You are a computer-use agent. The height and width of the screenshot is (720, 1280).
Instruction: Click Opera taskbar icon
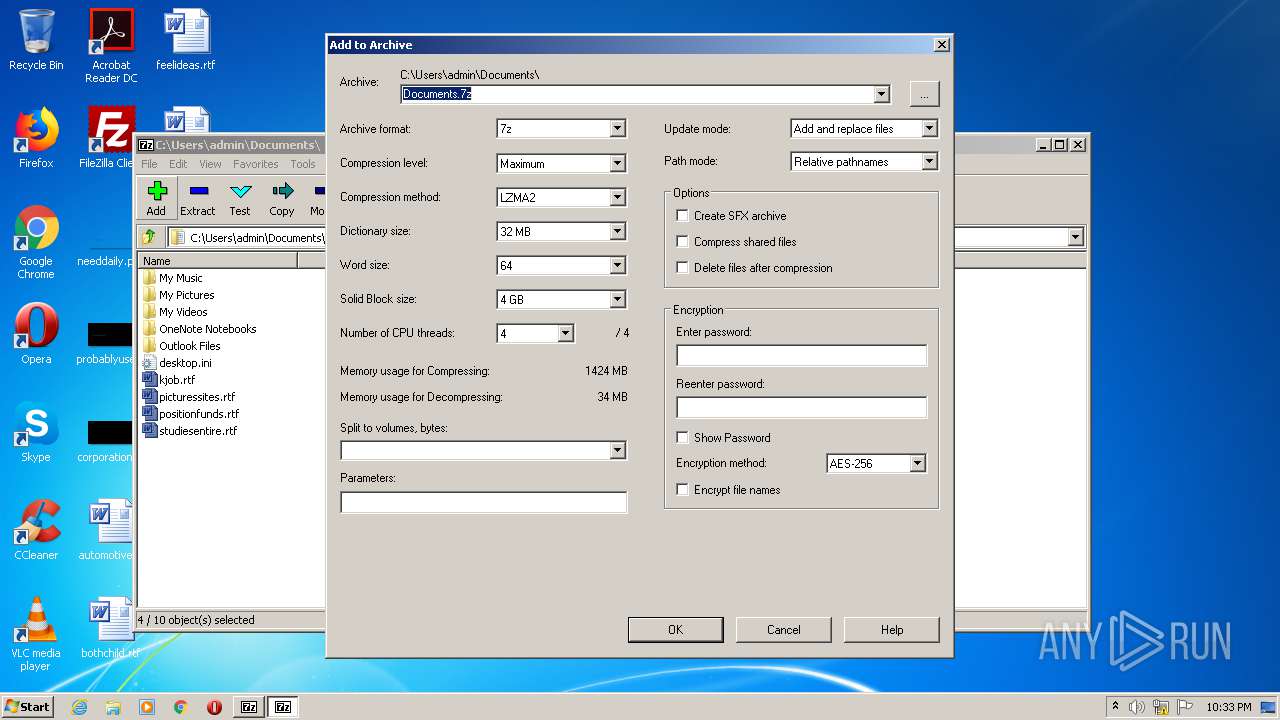pos(214,707)
